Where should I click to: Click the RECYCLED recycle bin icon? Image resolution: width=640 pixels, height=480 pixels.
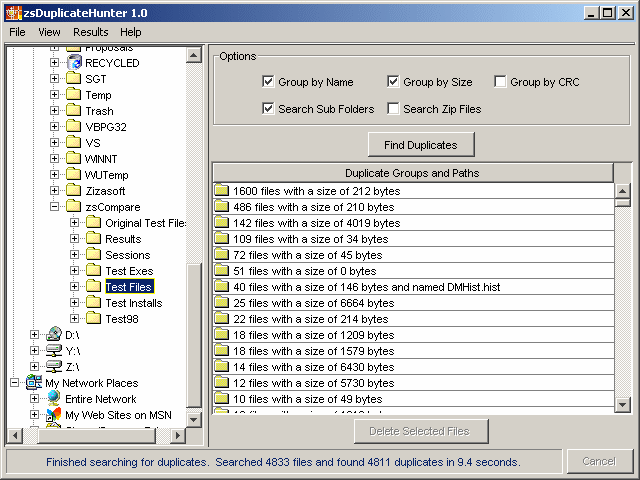click(x=74, y=62)
